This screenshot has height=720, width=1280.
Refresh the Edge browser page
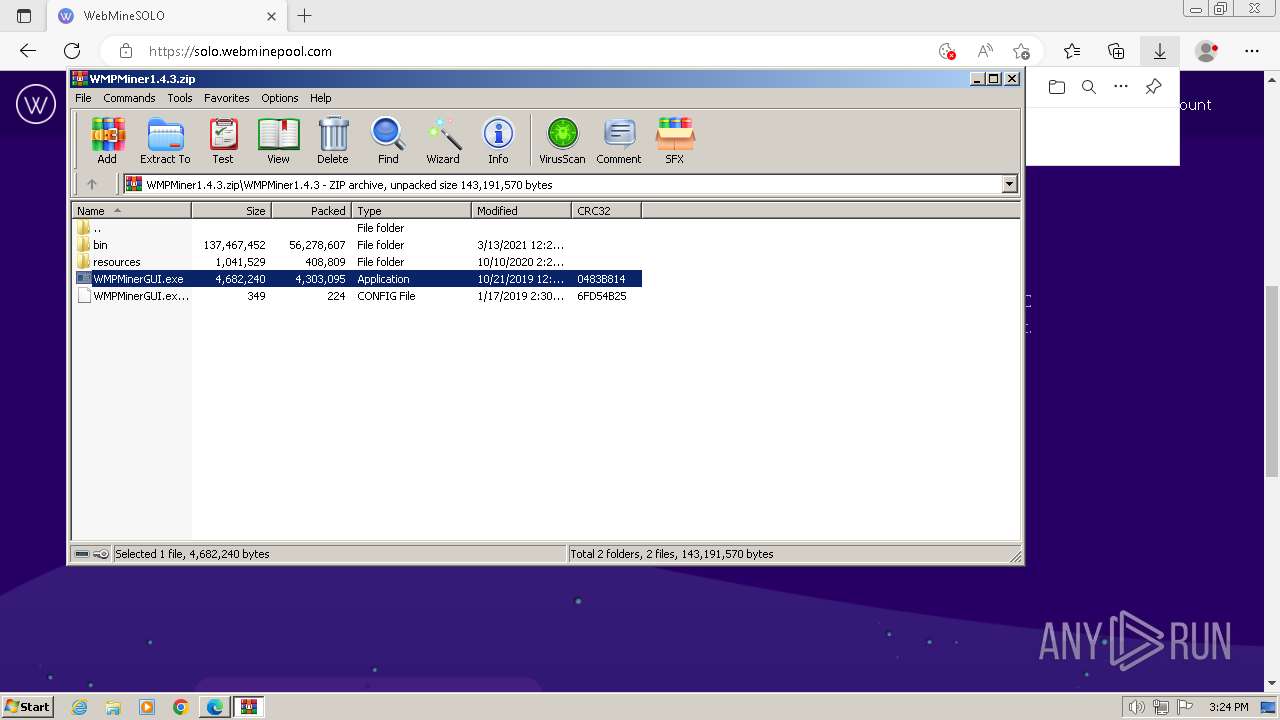72,51
